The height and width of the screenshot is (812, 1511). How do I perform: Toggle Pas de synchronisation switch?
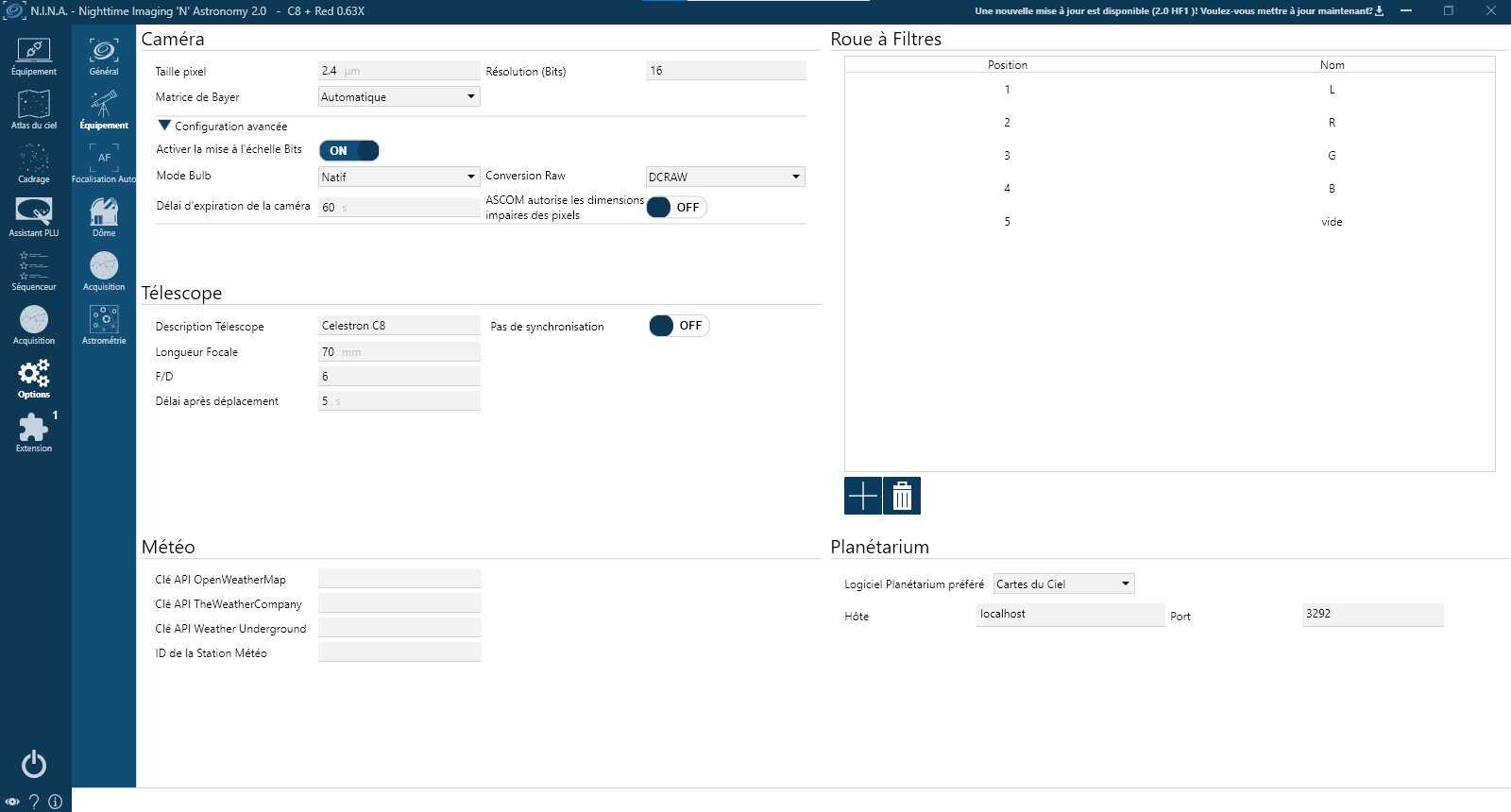(x=679, y=326)
